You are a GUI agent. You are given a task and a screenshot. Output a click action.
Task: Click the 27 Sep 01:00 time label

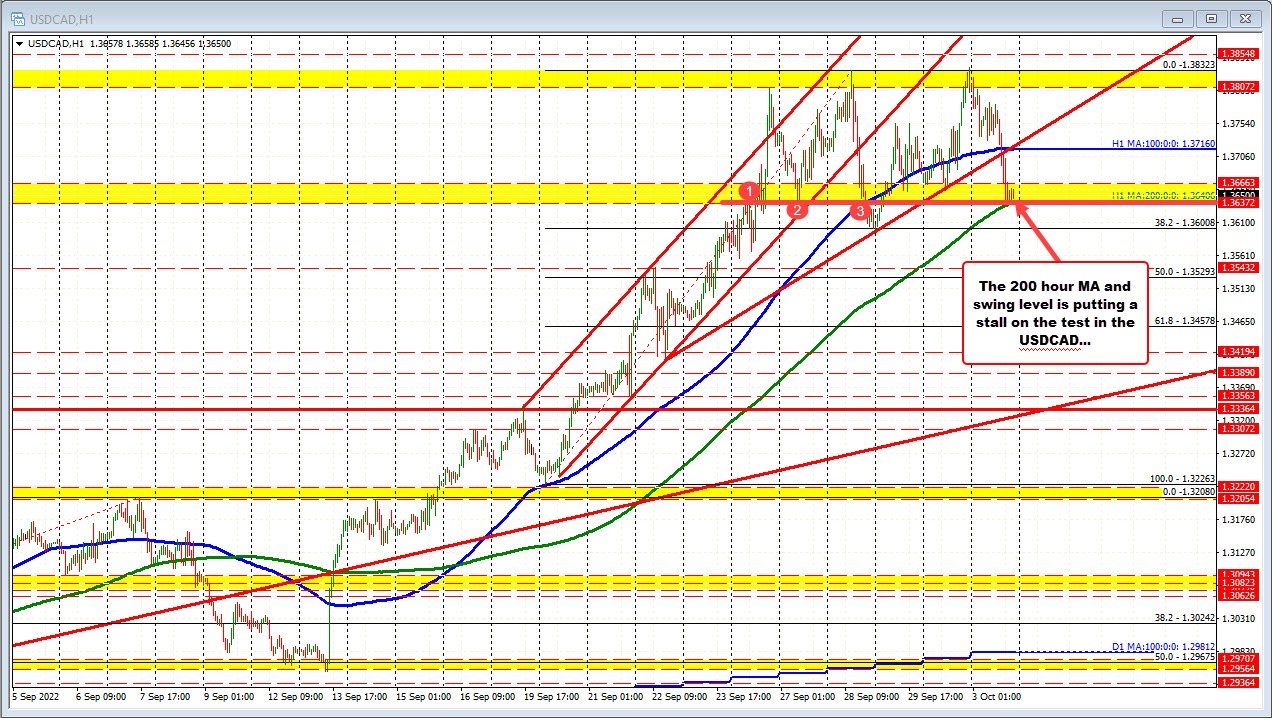[809, 697]
